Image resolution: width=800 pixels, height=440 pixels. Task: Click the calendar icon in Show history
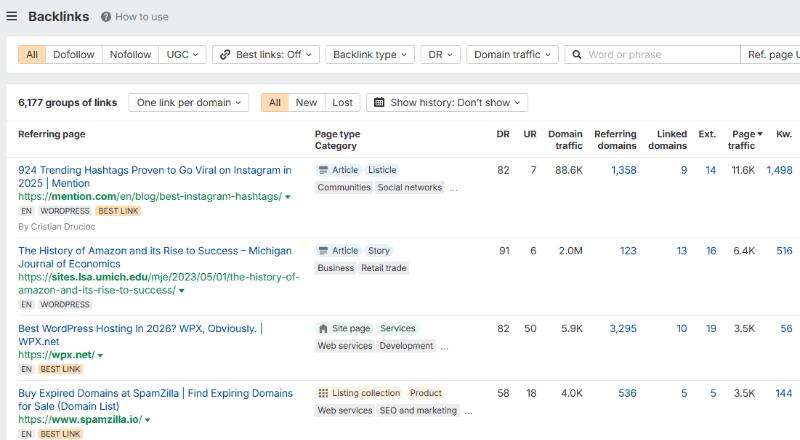(379, 103)
